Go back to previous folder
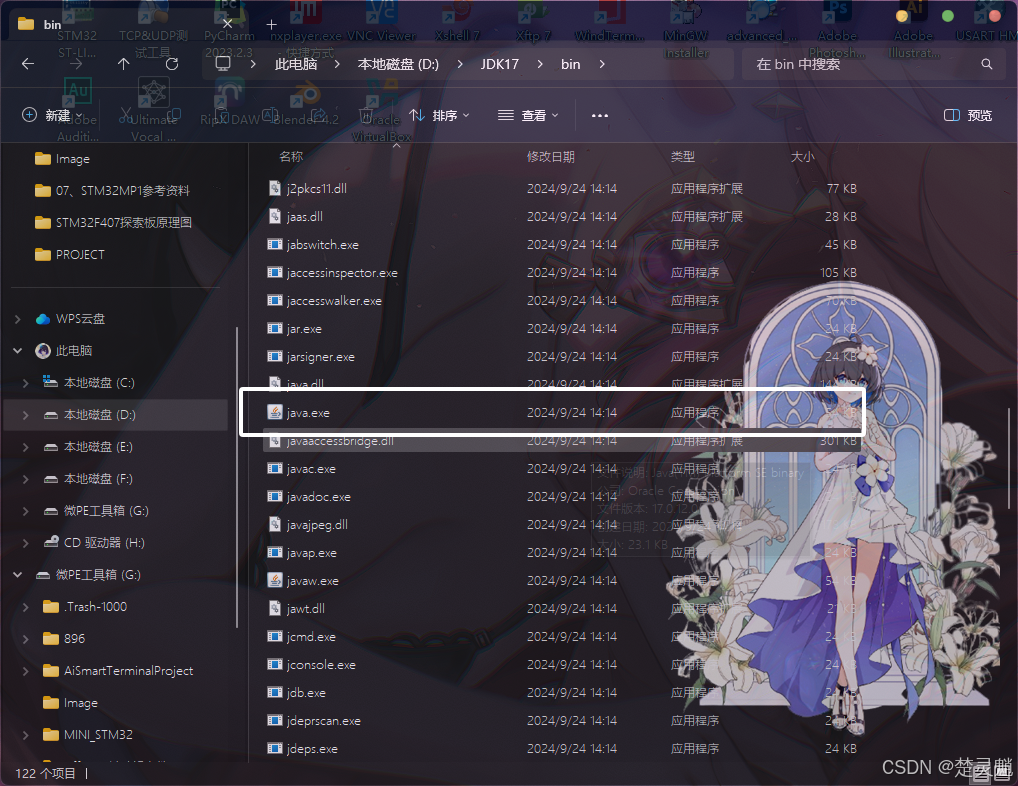 [x=28, y=64]
